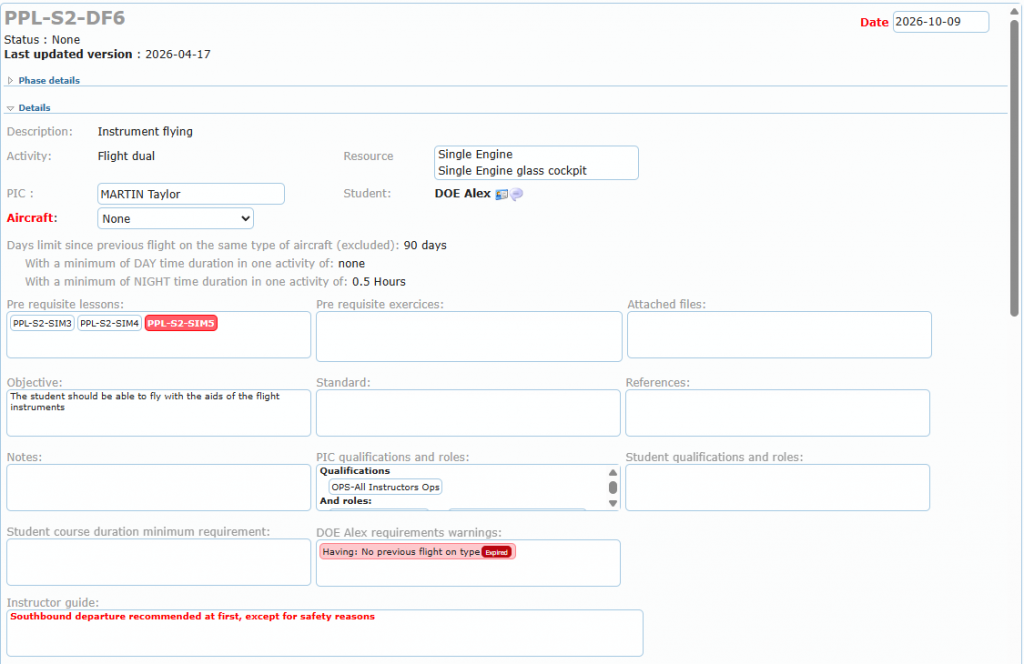Click the 'none' DAY duration value
The image size is (1024, 664).
coord(351,264)
